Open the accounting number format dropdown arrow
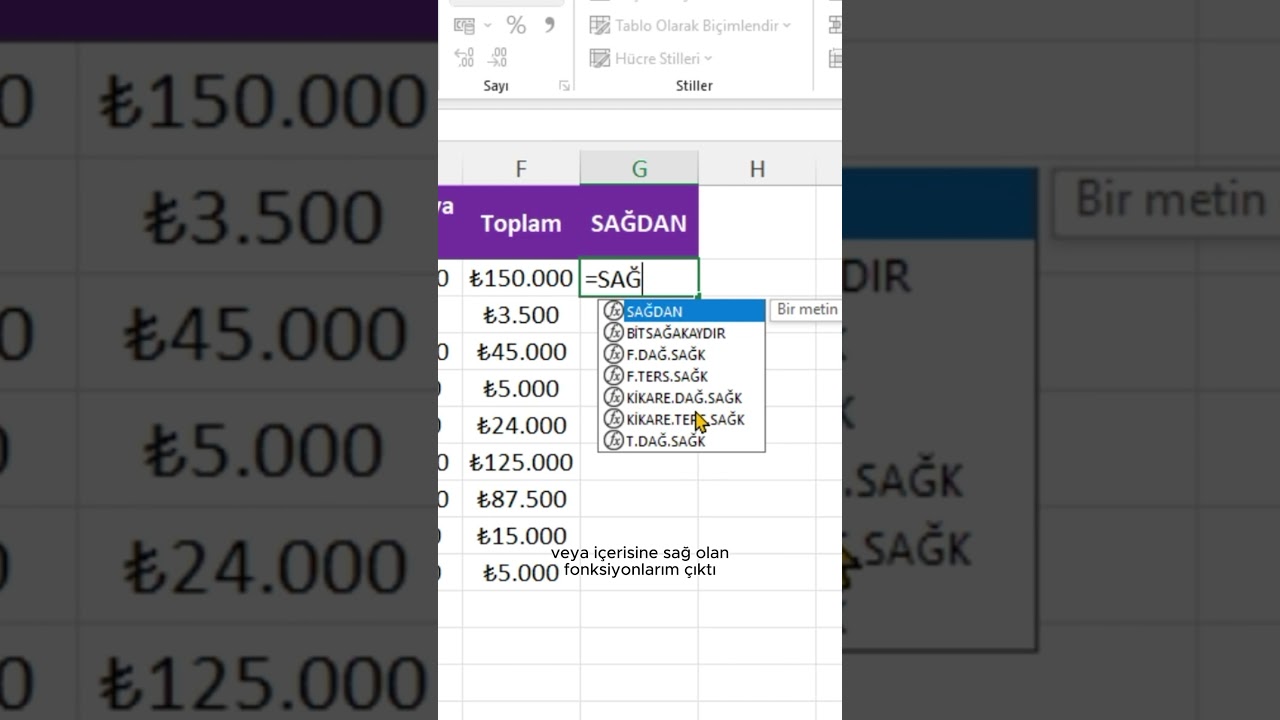Viewport: 1280px width, 720px height. click(488, 25)
